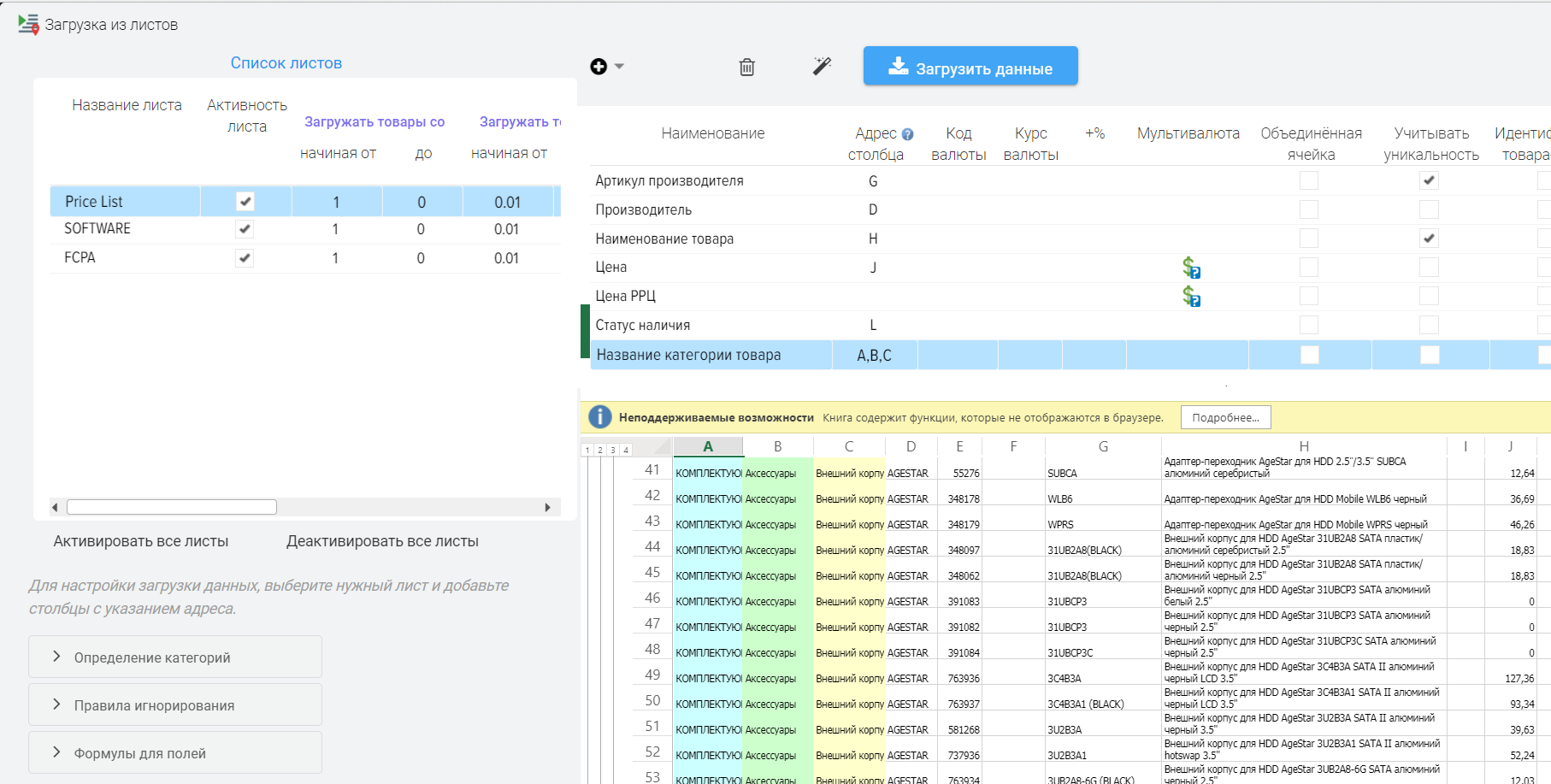Click the add column plus icon

click(599, 67)
